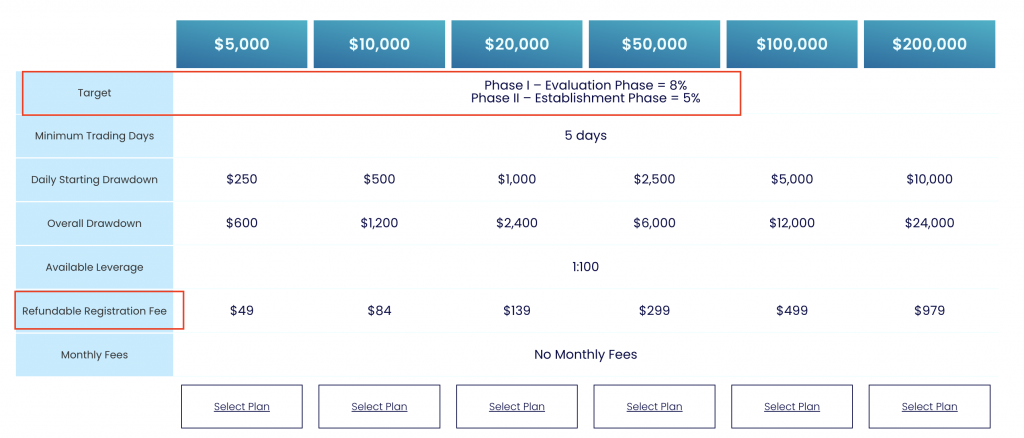Choose Select Plan for the $20,000 account

517,406
